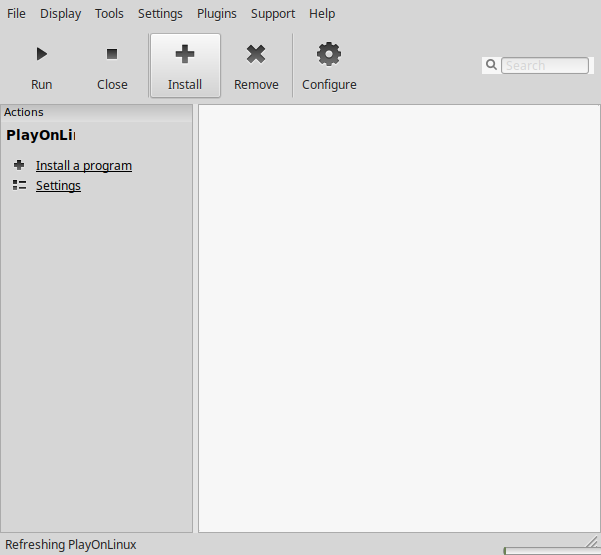Open the Display menu
The height and width of the screenshot is (555, 601).
coord(61,13)
